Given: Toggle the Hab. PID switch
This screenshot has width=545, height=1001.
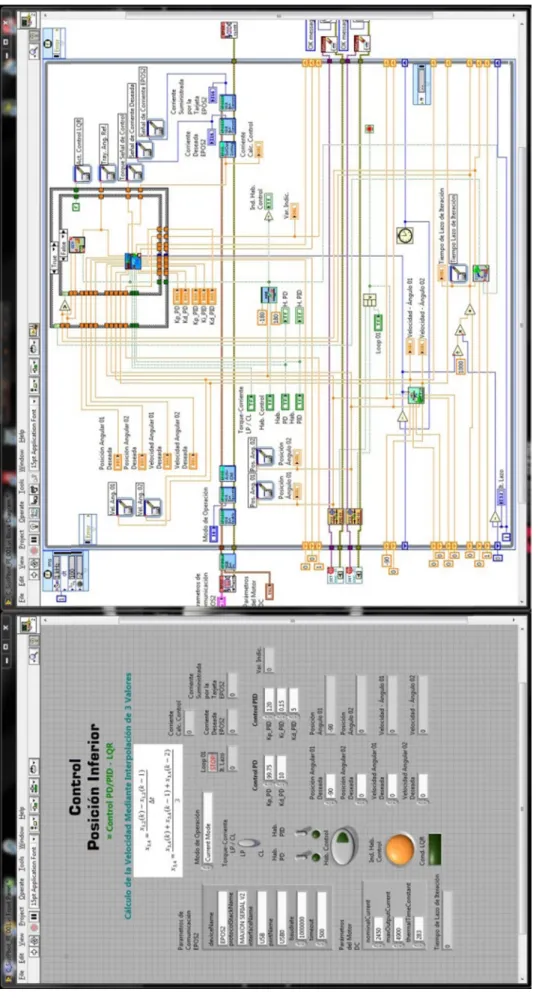Looking at the screenshot, I should (304, 833).
